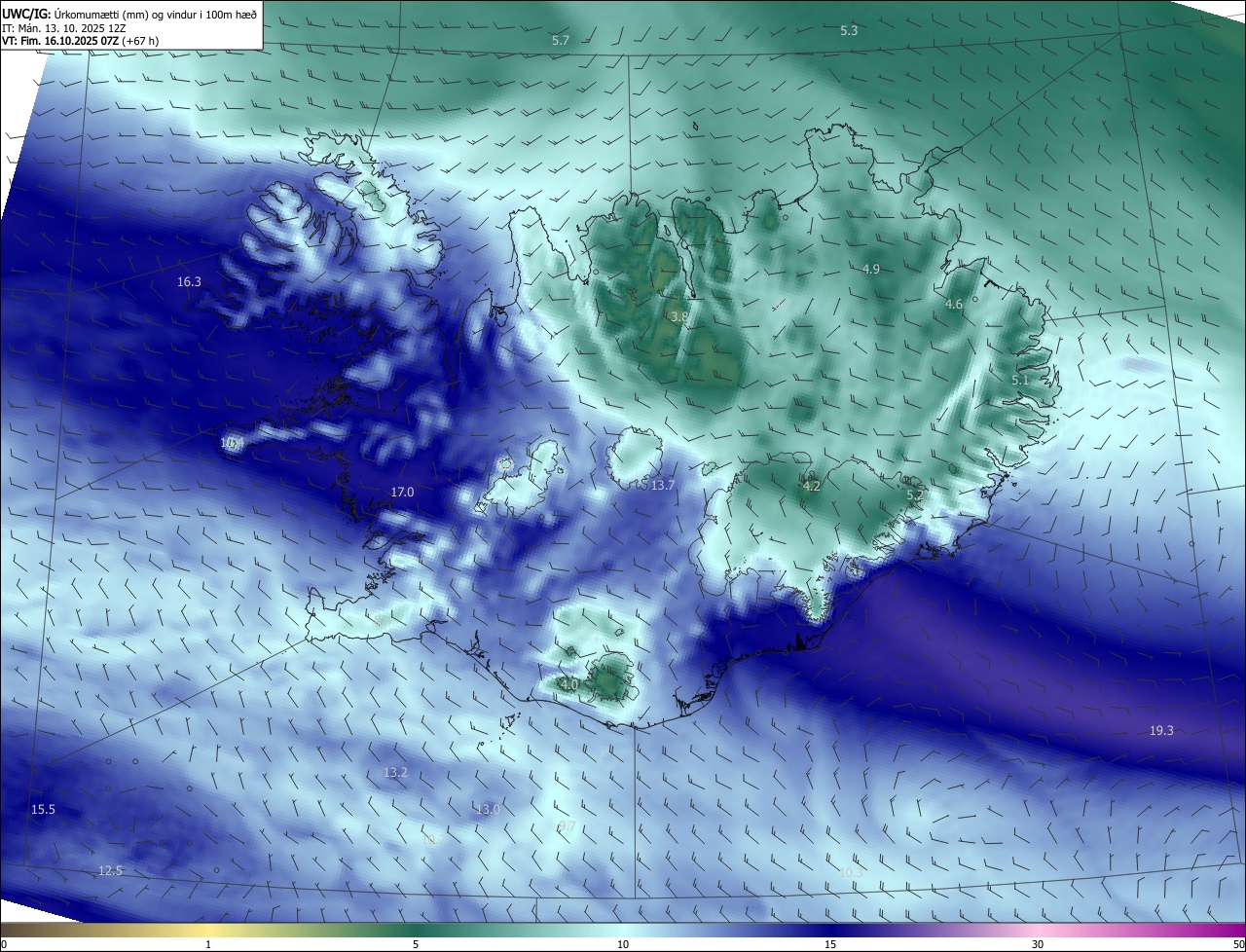Click the 5.2 value label
Viewport: 1246px width, 952px height.
pyautogui.click(x=915, y=495)
